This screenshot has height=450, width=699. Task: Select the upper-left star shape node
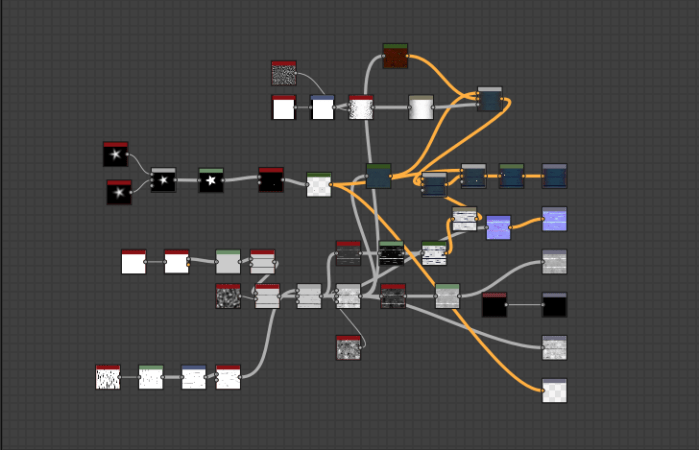click(115, 154)
